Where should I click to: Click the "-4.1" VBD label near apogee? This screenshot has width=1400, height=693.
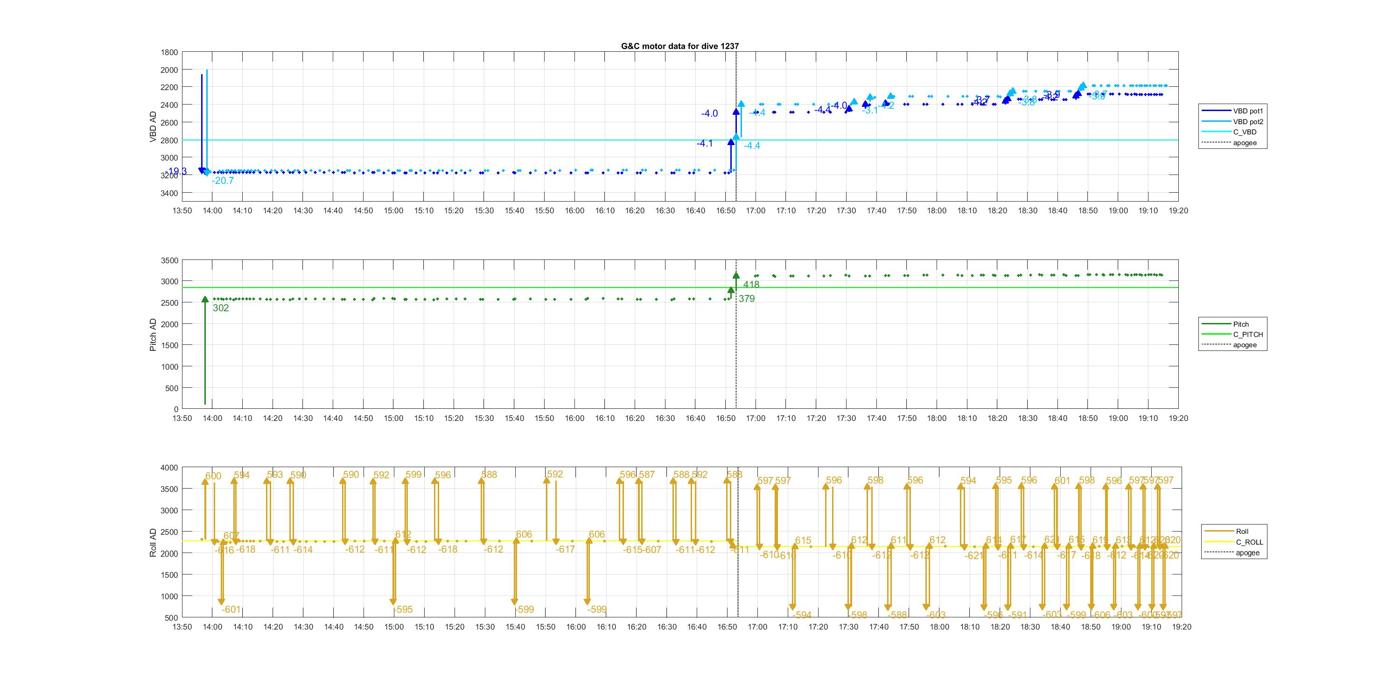click(x=705, y=144)
